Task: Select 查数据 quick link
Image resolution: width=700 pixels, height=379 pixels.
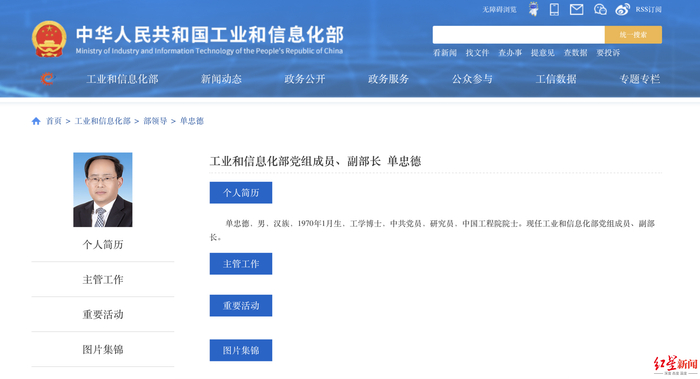Action: 575,53
